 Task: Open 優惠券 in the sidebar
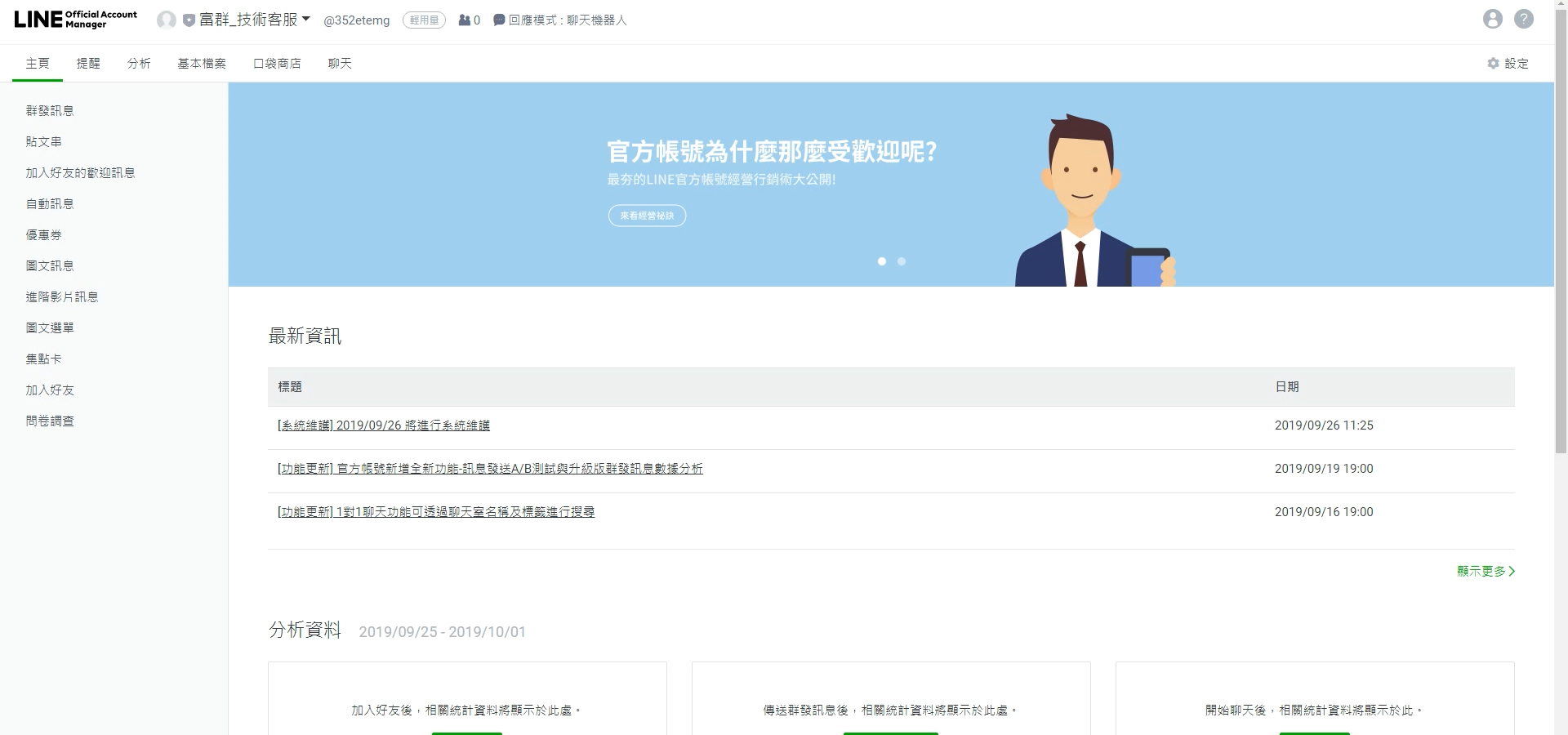point(44,235)
